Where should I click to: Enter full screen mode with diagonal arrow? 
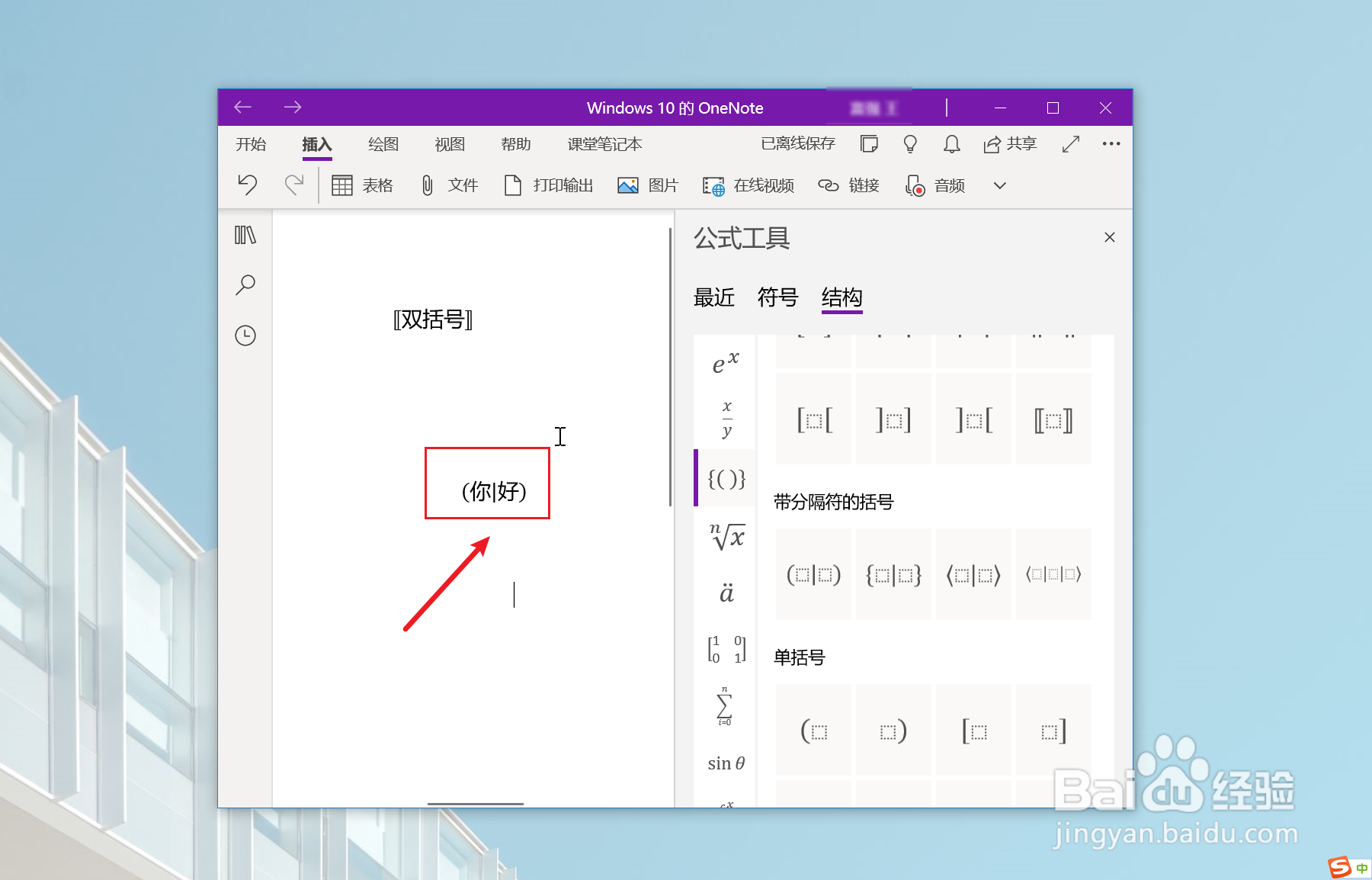1071,143
